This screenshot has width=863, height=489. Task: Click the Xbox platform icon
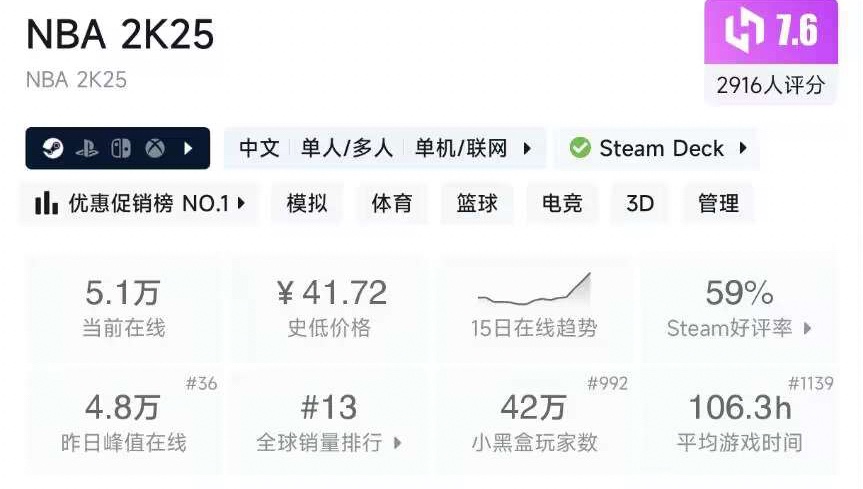tap(155, 148)
